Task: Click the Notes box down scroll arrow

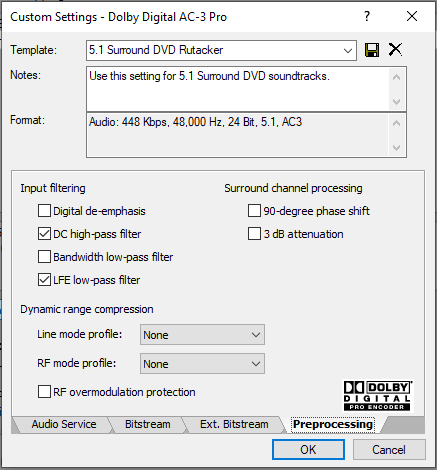Action: pyautogui.click(x=396, y=101)
